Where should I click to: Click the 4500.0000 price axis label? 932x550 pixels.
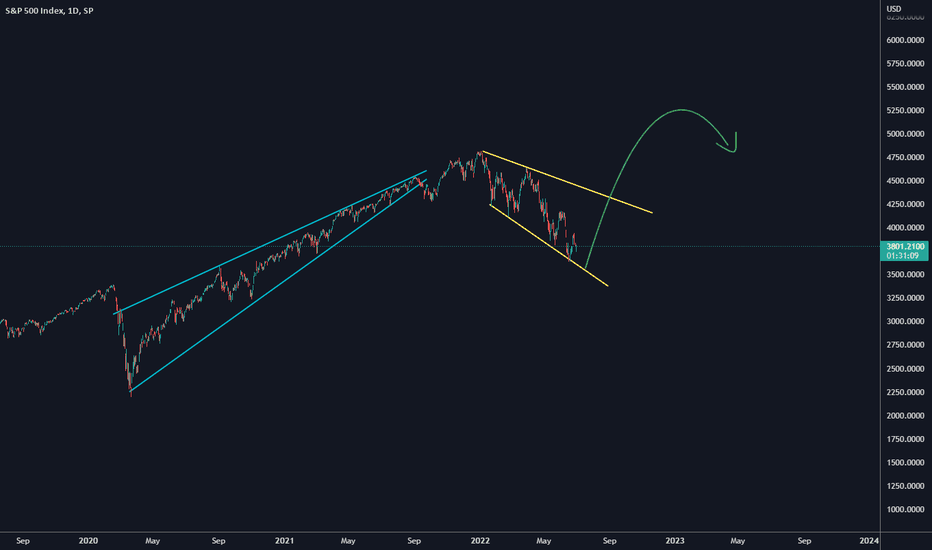coord(905,181)
